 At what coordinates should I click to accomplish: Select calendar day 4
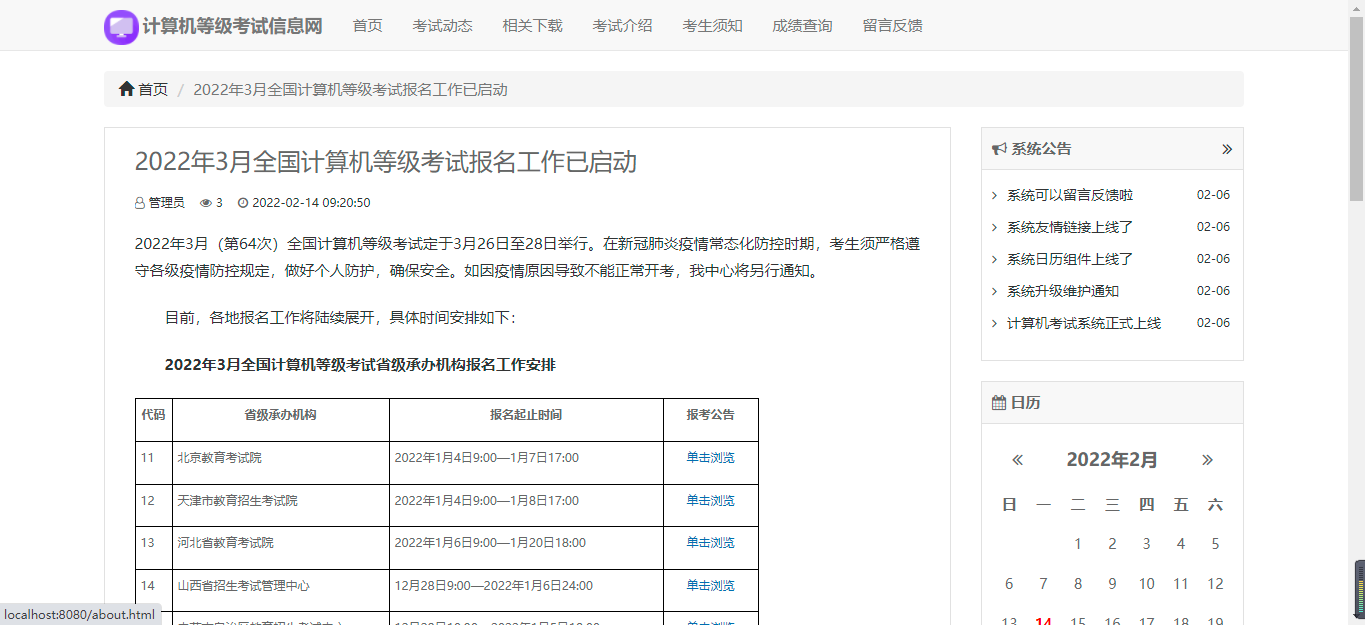coord(1181,544)
